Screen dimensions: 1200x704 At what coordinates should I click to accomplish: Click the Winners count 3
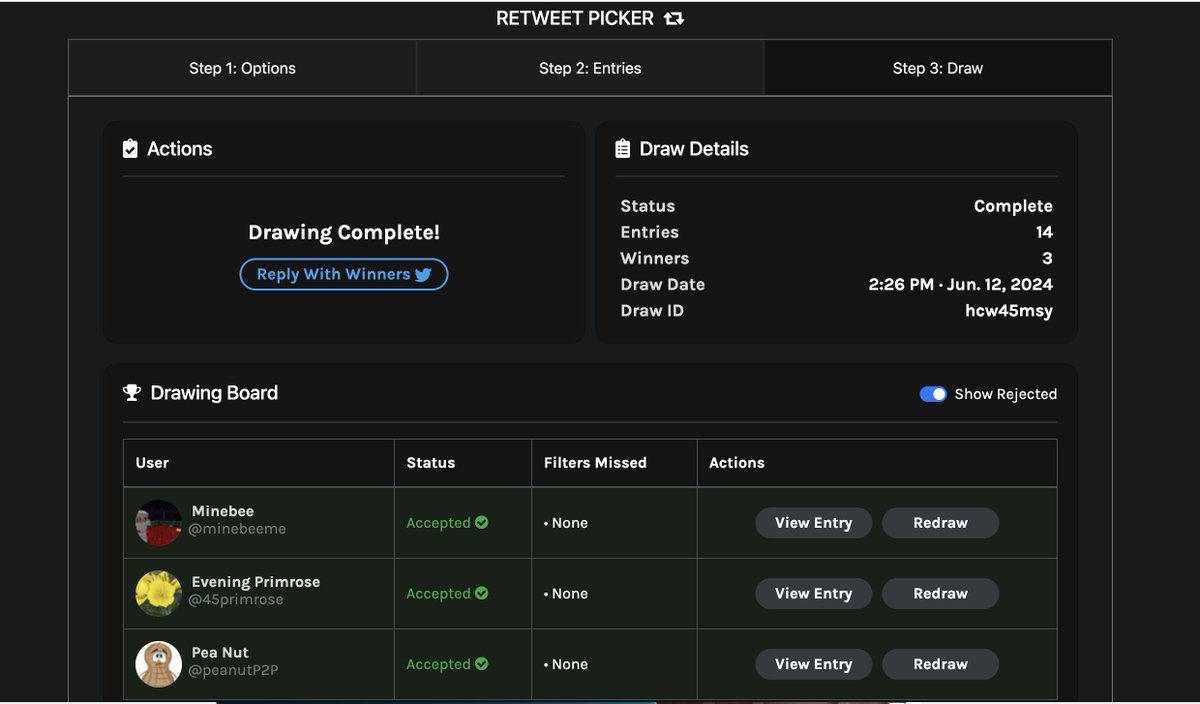(1047, 258)
